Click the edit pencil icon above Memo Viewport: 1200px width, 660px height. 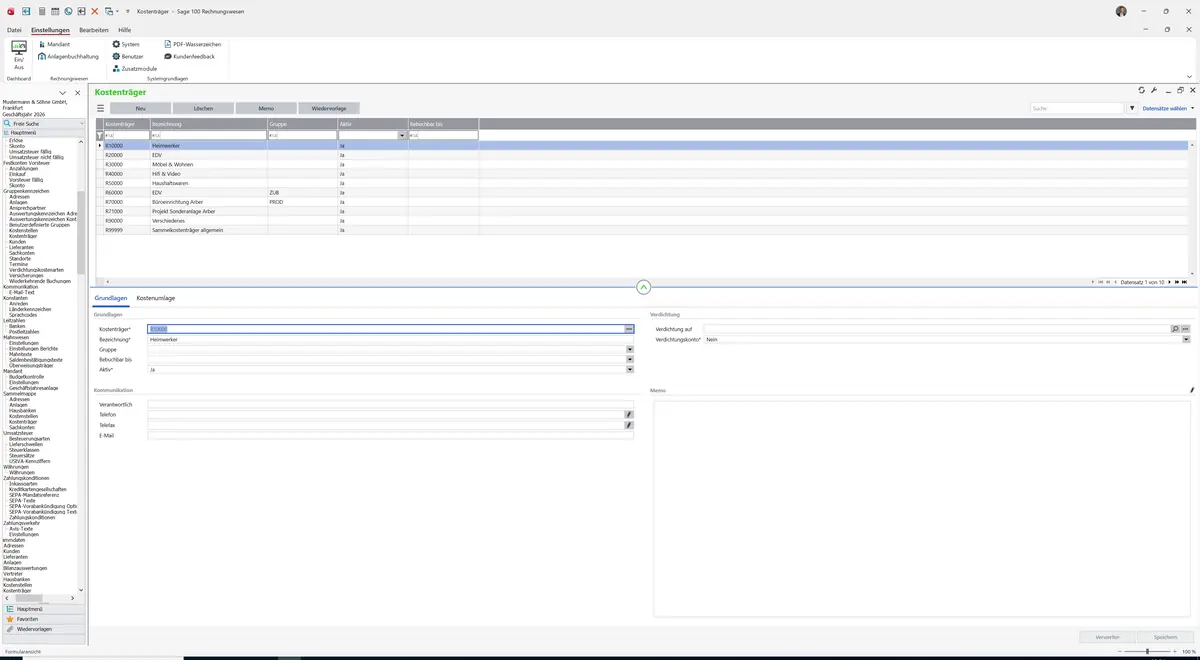(x=1191, y=390)
